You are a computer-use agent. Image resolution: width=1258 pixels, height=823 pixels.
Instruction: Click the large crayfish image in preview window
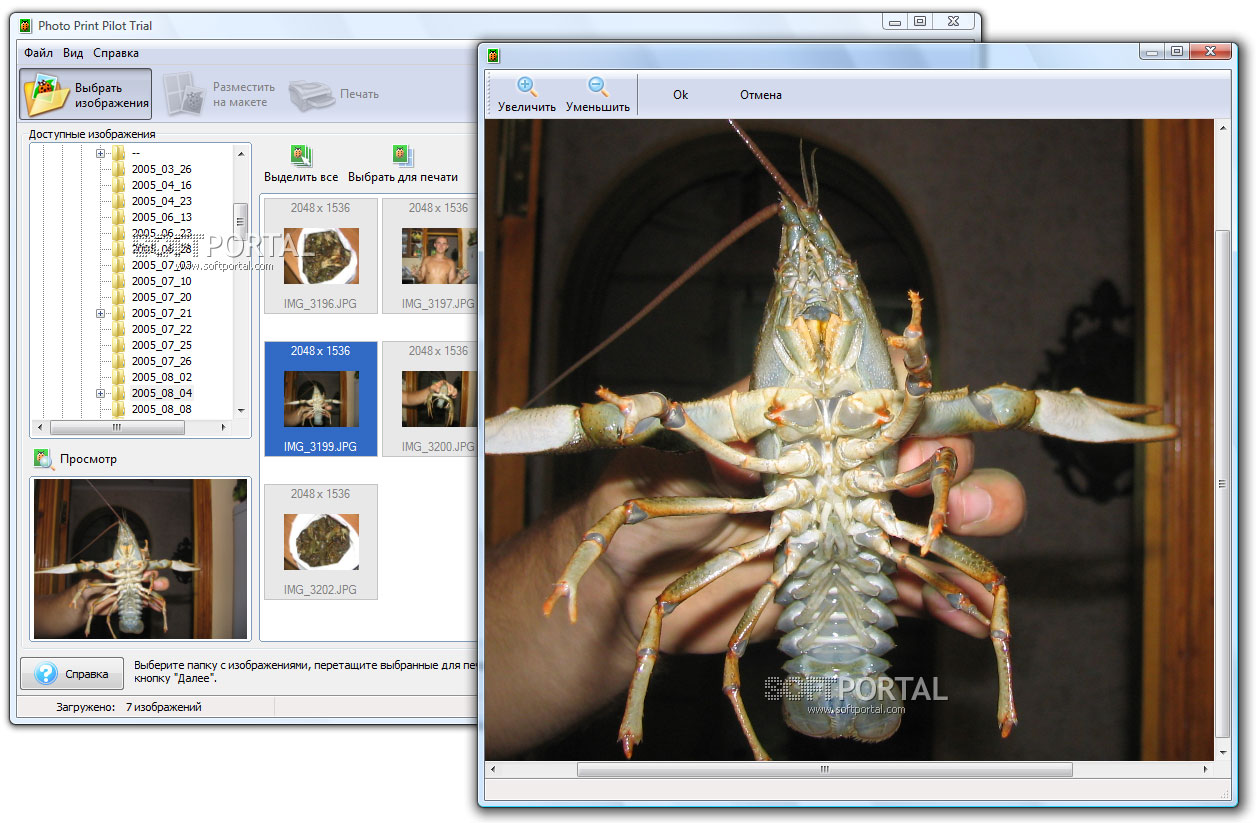(849, 440)
